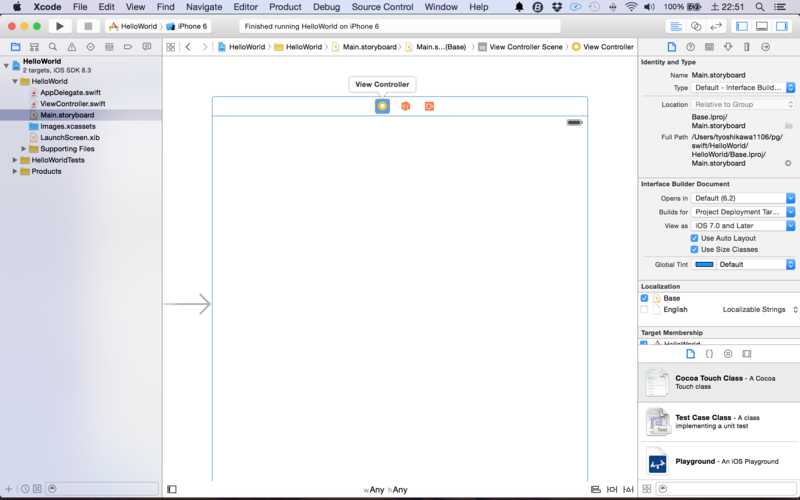The width and height of the screenshot is (800, 500).
Task: Open ViewController.swift in the navigator
Action: [73, 104]
